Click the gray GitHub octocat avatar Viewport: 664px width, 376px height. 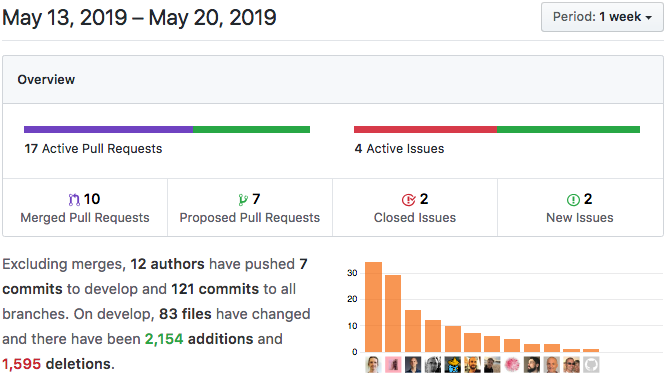pos(591,365)
